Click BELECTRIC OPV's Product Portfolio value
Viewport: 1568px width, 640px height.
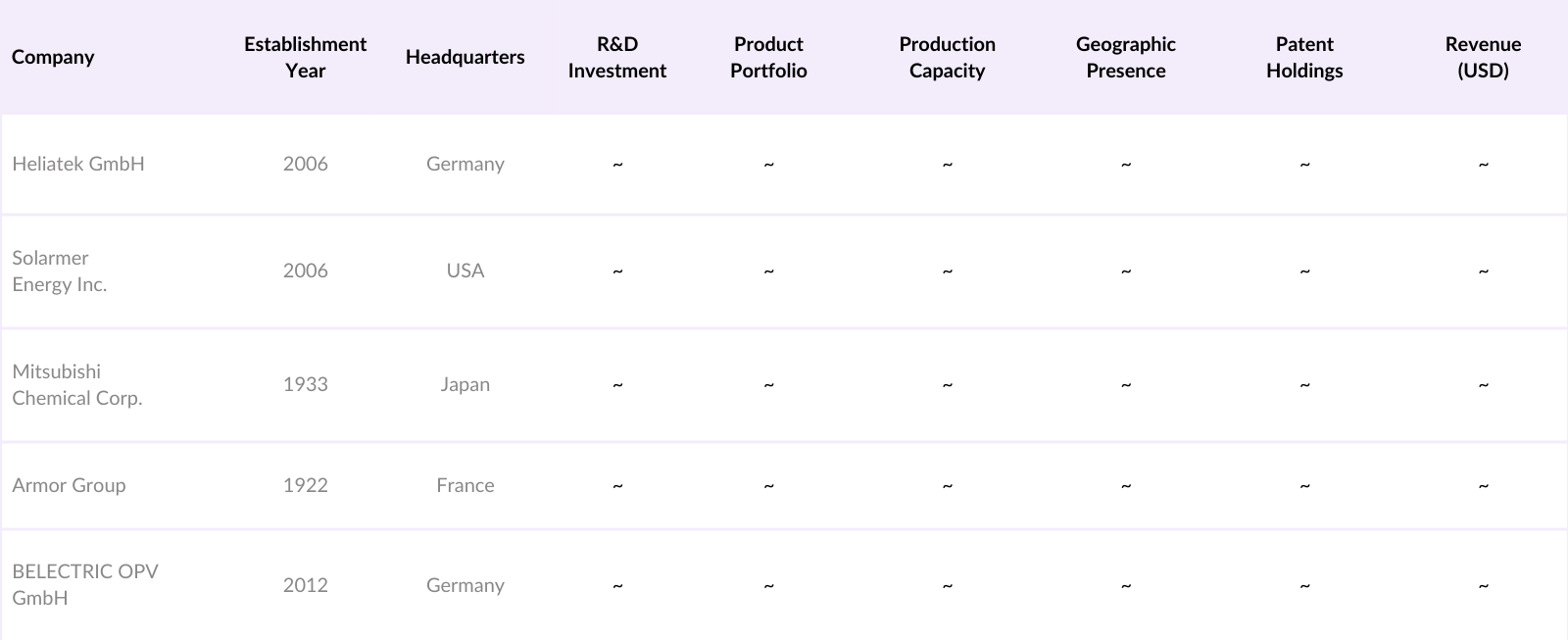pyautogui.click(x=768, y=586)
